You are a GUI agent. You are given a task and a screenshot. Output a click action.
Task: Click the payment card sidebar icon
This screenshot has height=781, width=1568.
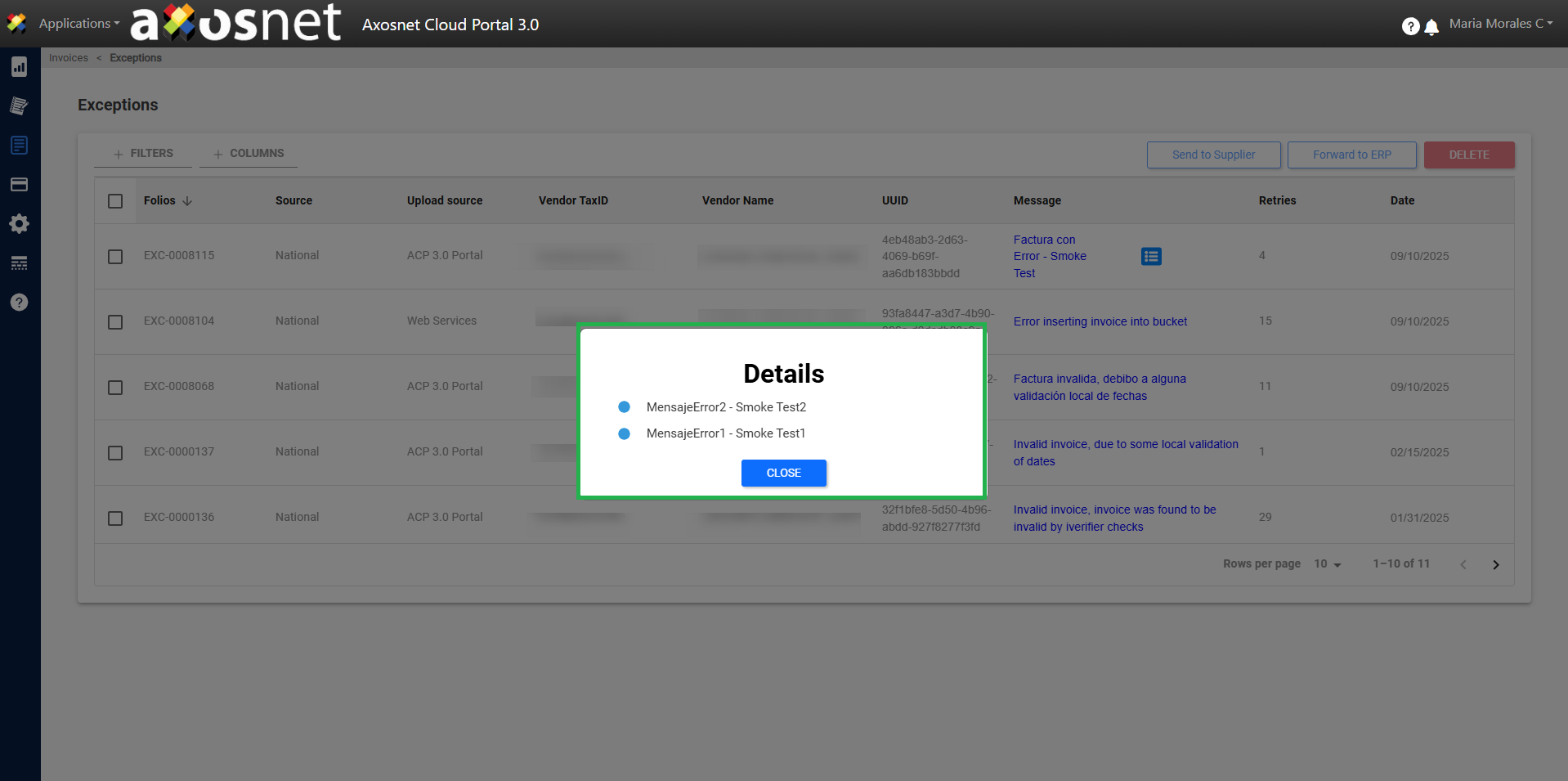tap(19, 185)
